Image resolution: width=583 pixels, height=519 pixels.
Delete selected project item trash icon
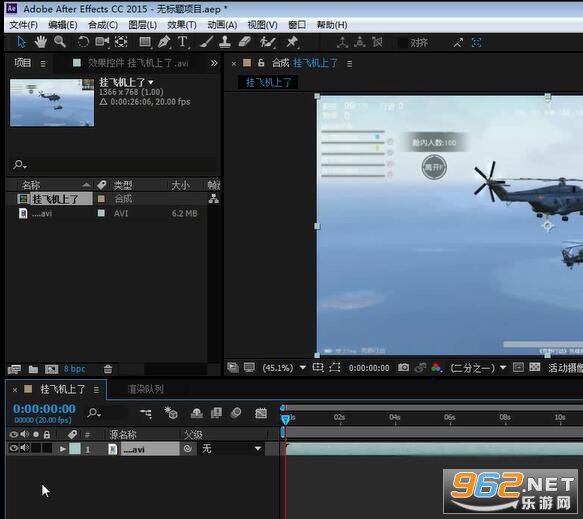(x=108, y=369)
